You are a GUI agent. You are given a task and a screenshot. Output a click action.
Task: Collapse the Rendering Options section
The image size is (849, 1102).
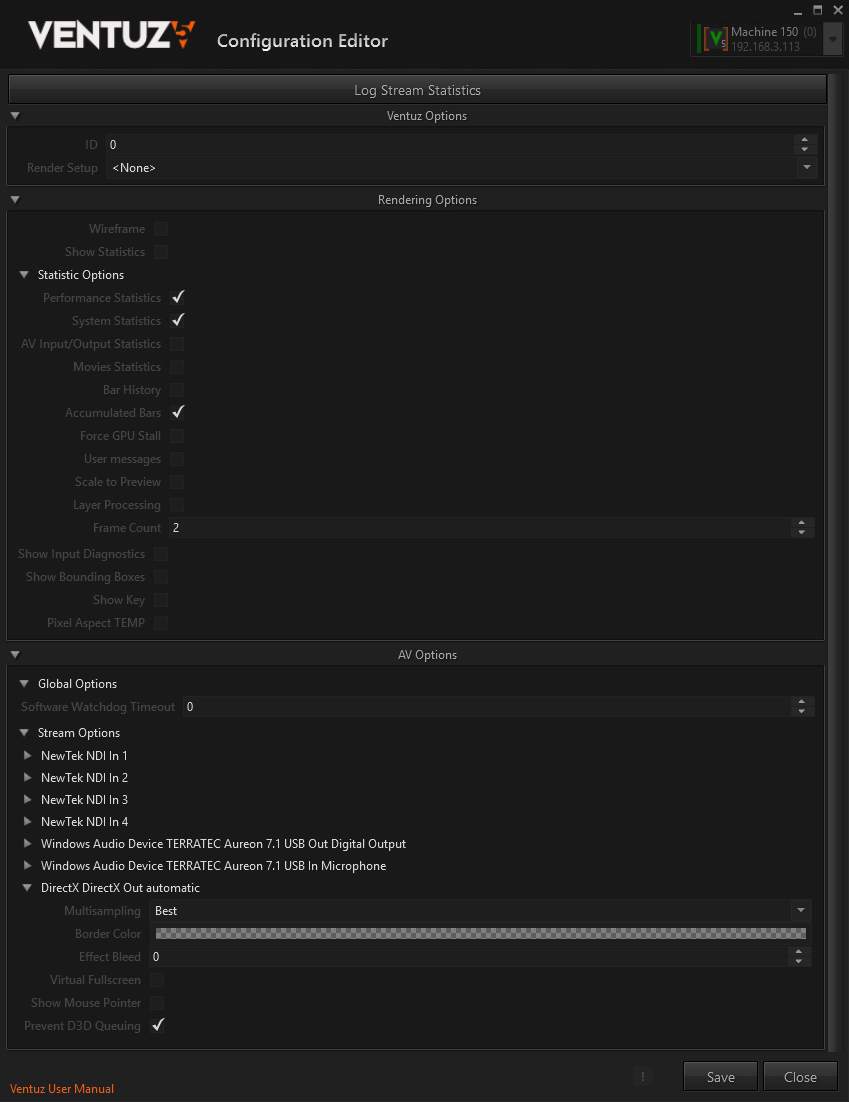[x=15, y=200]
